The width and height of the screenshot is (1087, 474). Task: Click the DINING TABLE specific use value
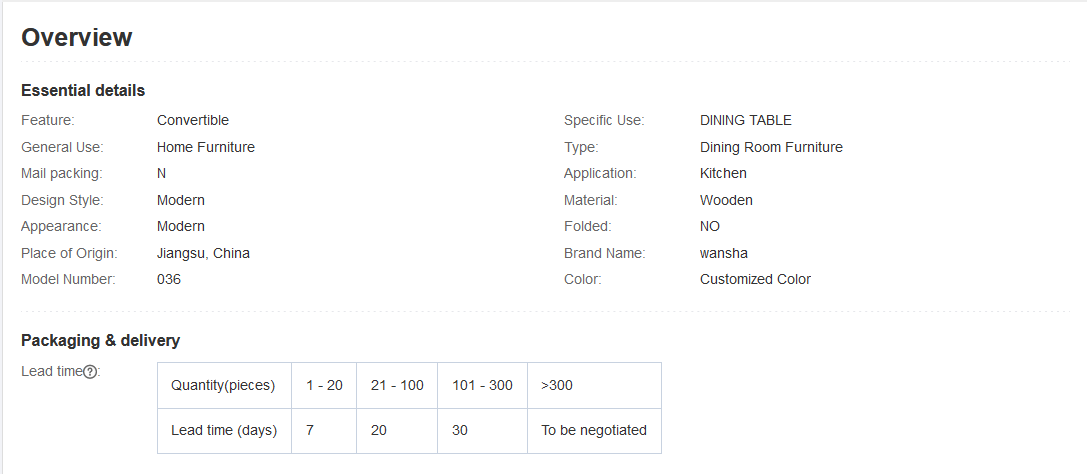click(x=746, y=121)
